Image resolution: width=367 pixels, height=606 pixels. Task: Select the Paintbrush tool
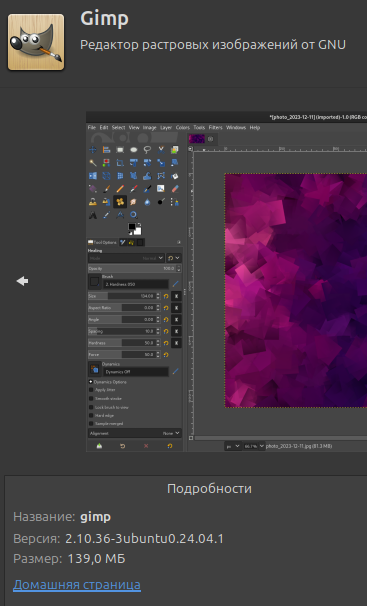point(106,189)
